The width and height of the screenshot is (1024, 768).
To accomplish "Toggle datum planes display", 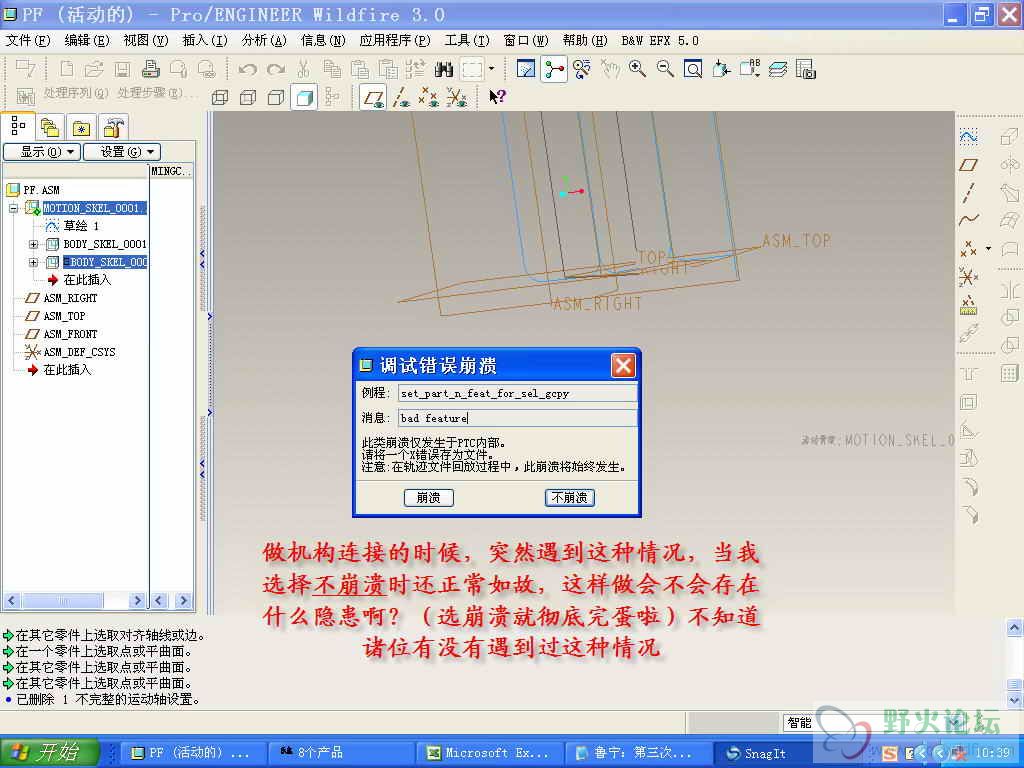I will 373,97.
